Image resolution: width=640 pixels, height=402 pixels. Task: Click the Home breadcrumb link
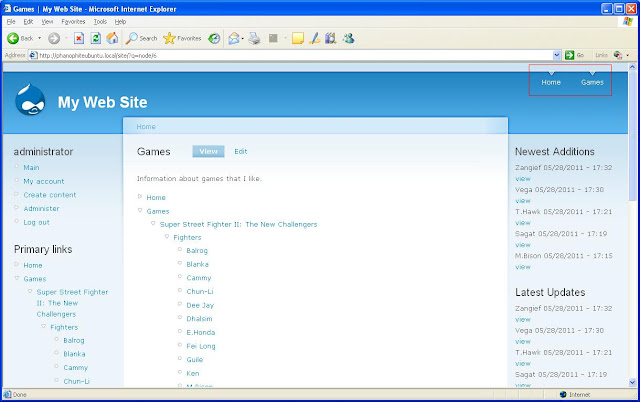point(146,127)
